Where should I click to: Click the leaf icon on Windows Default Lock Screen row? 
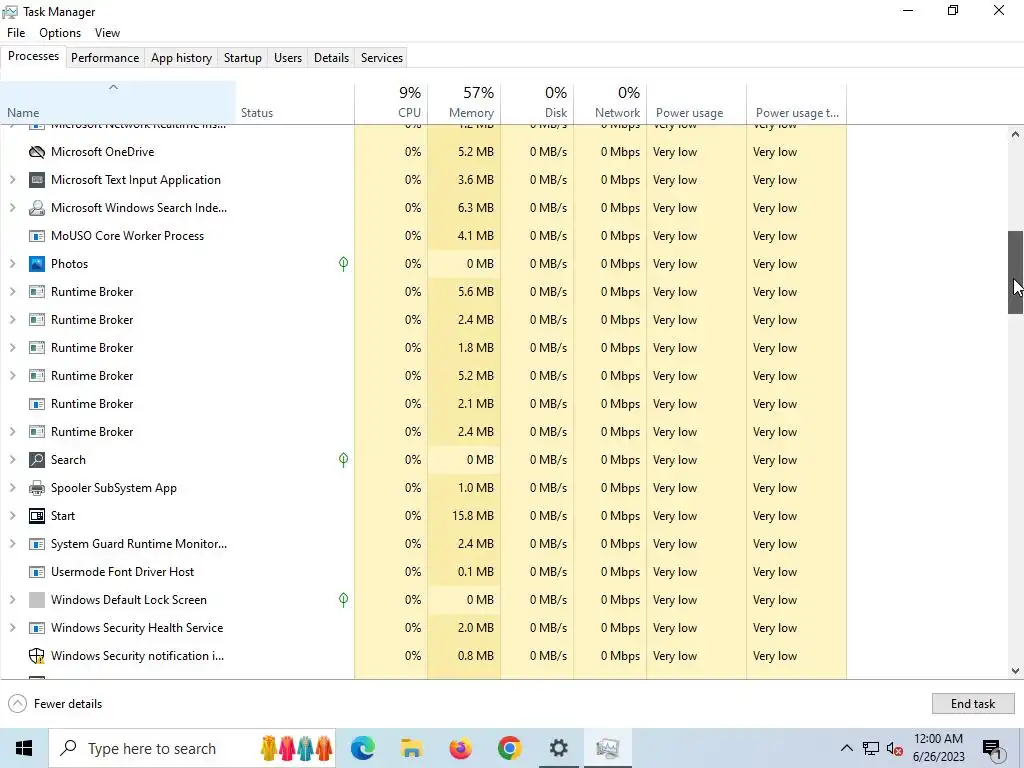tap(344, 600)
